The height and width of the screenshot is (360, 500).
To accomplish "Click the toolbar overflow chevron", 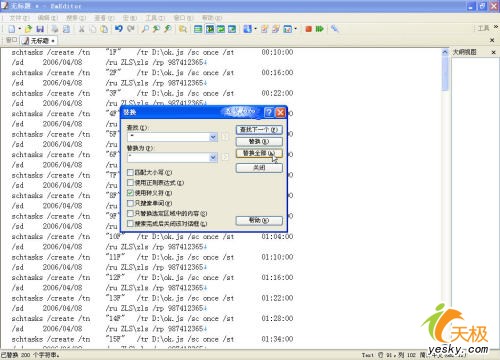I will [496, 27].
